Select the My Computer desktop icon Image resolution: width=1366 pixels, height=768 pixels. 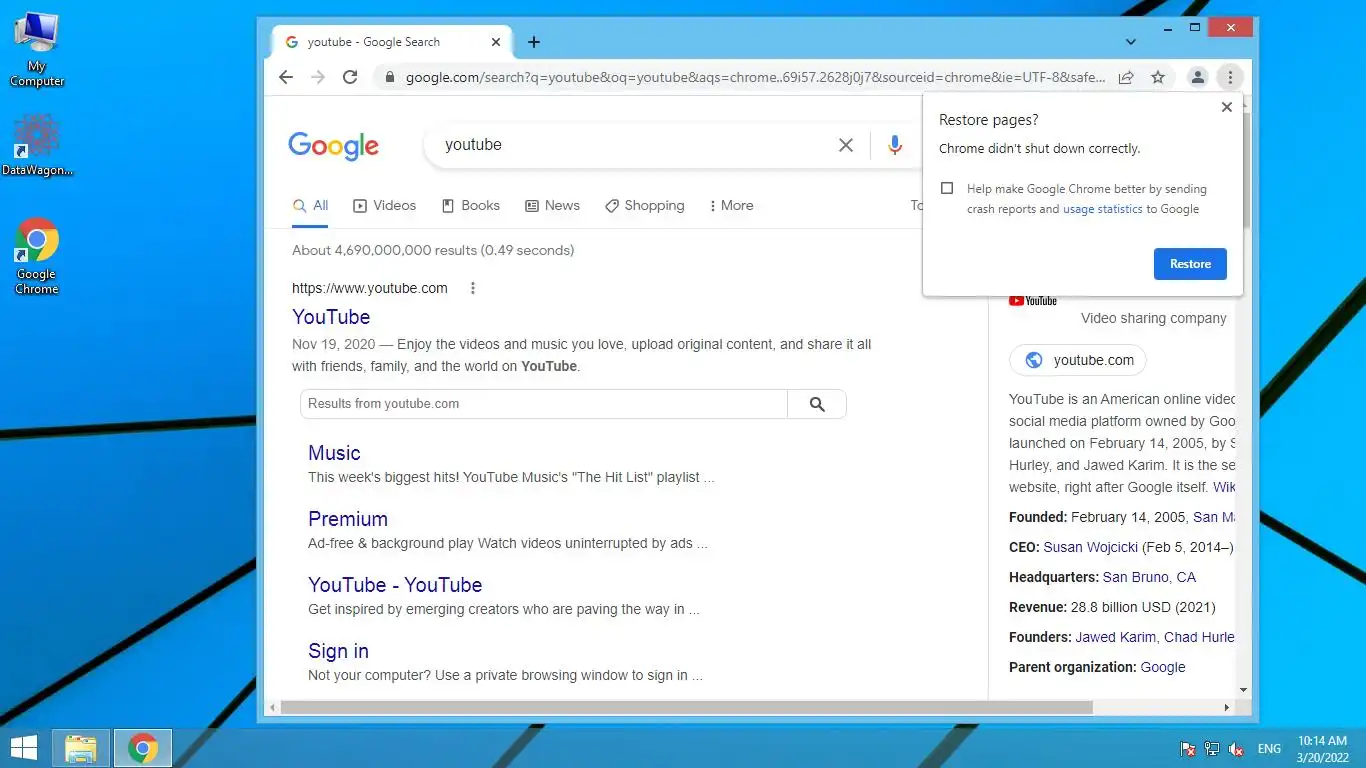click(x=37, y=50)
